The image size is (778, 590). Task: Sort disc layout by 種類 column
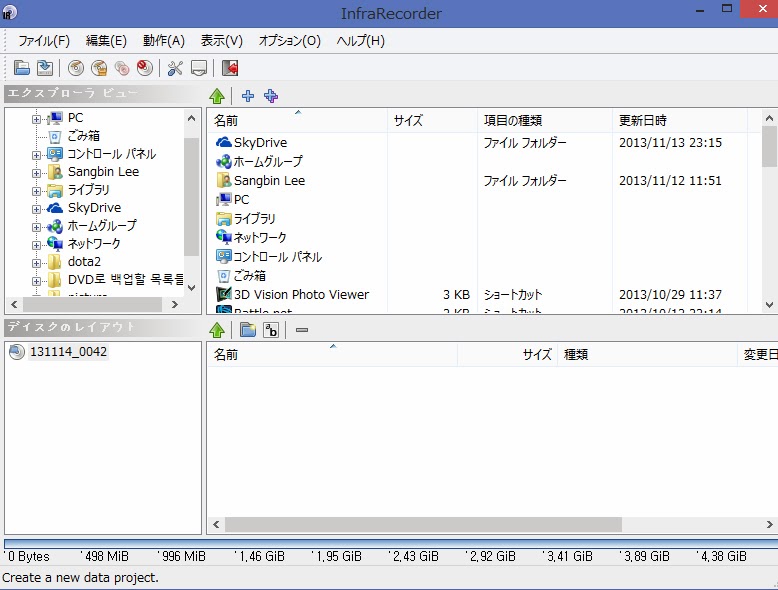point(648,355)
